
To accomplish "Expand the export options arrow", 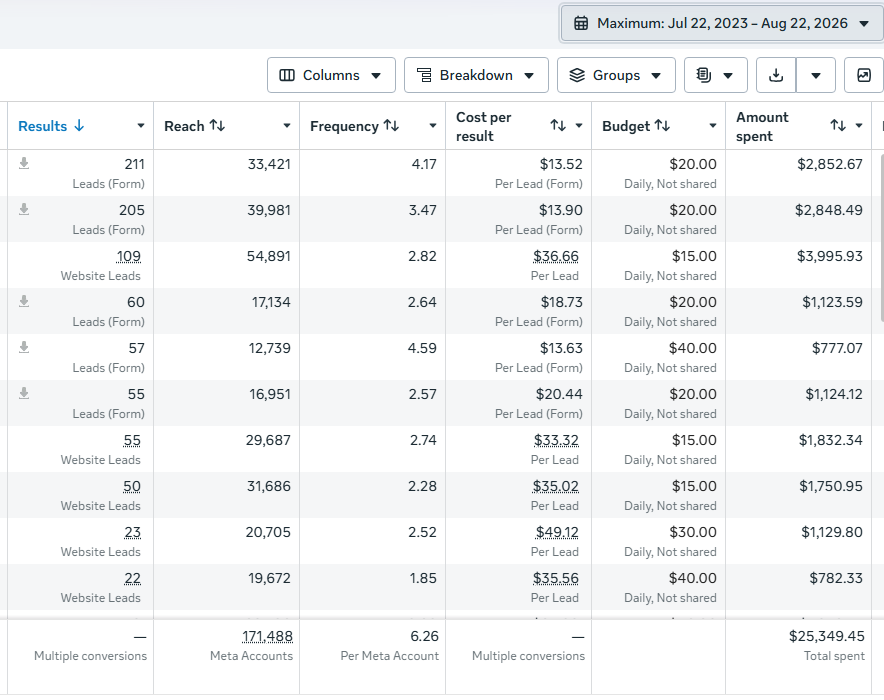I will (815, 75).
